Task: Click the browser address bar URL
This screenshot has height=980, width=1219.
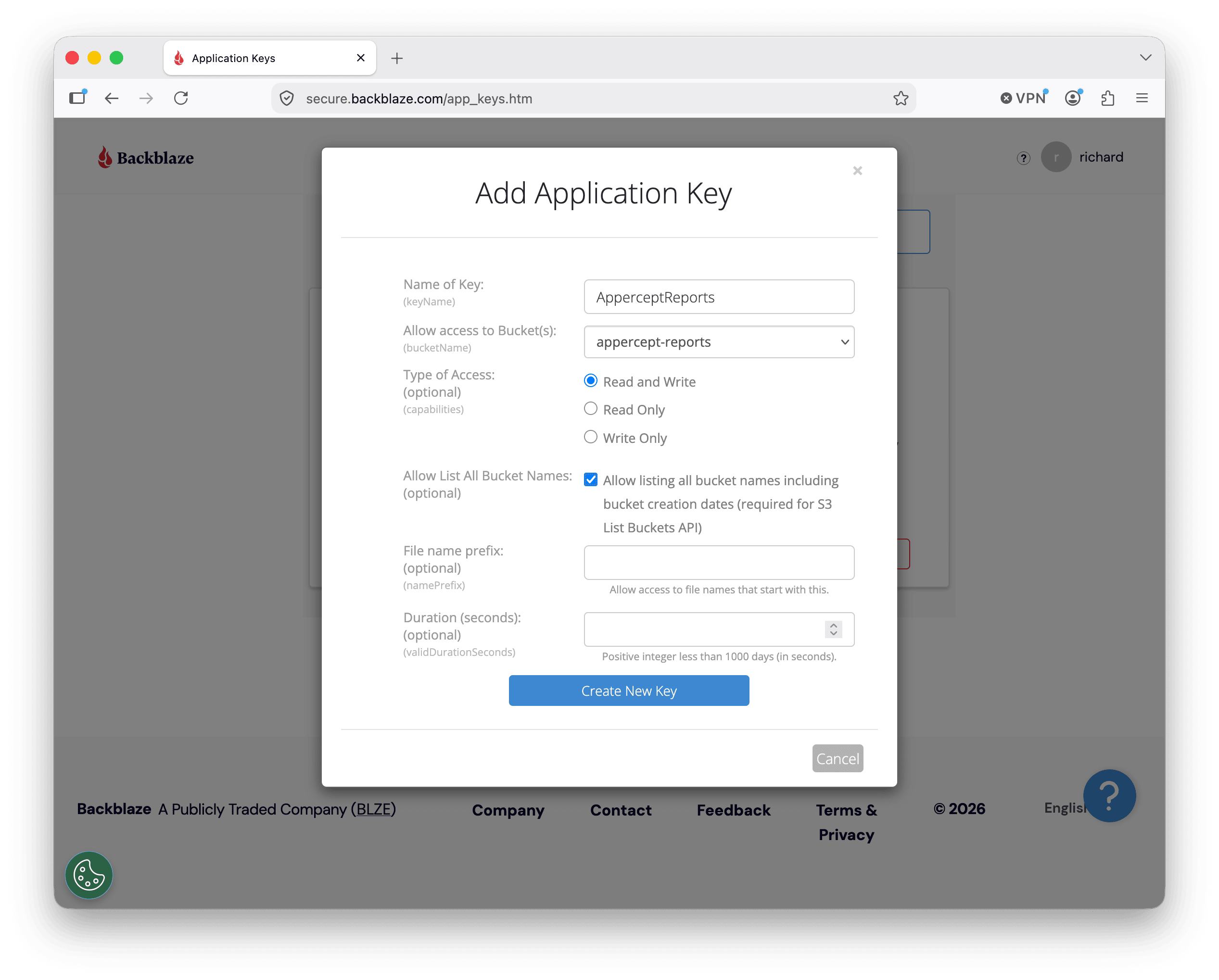Action: pos(419,99)
